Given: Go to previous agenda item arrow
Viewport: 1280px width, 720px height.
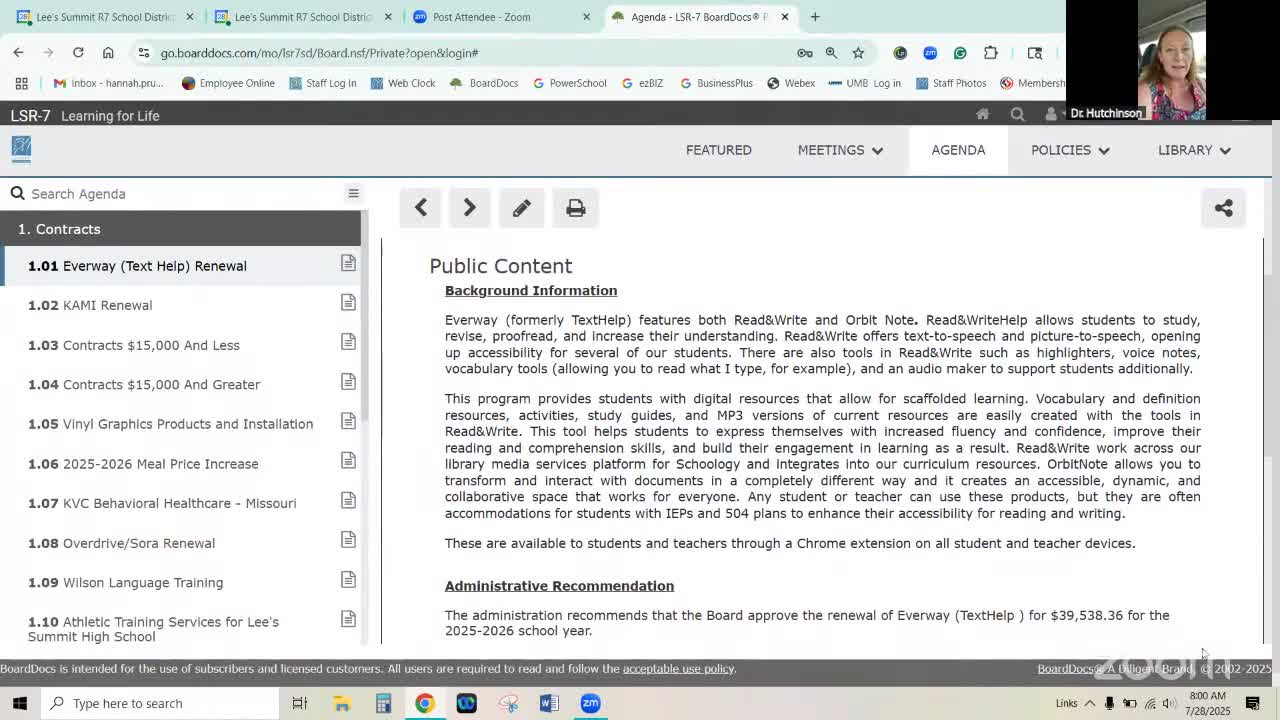Looking at the screenshot, I should point(421,208).
